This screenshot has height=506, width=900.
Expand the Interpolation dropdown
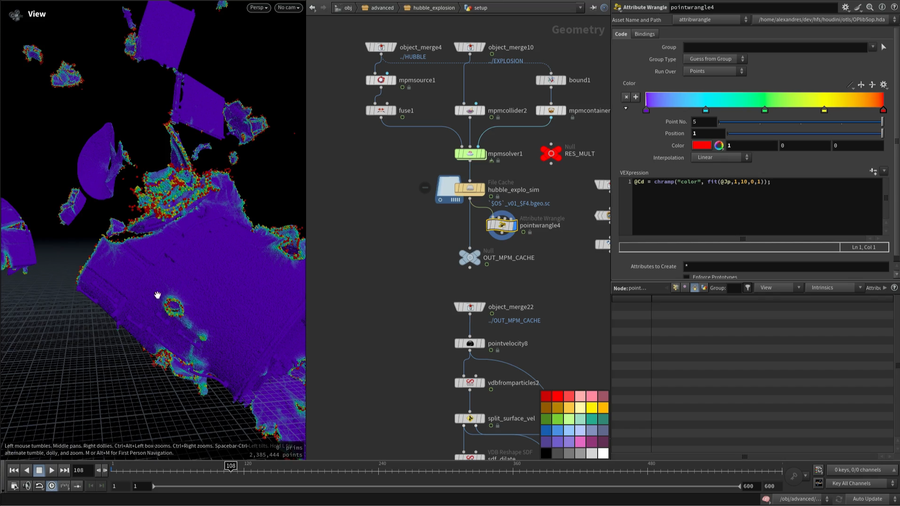(721, 157)
